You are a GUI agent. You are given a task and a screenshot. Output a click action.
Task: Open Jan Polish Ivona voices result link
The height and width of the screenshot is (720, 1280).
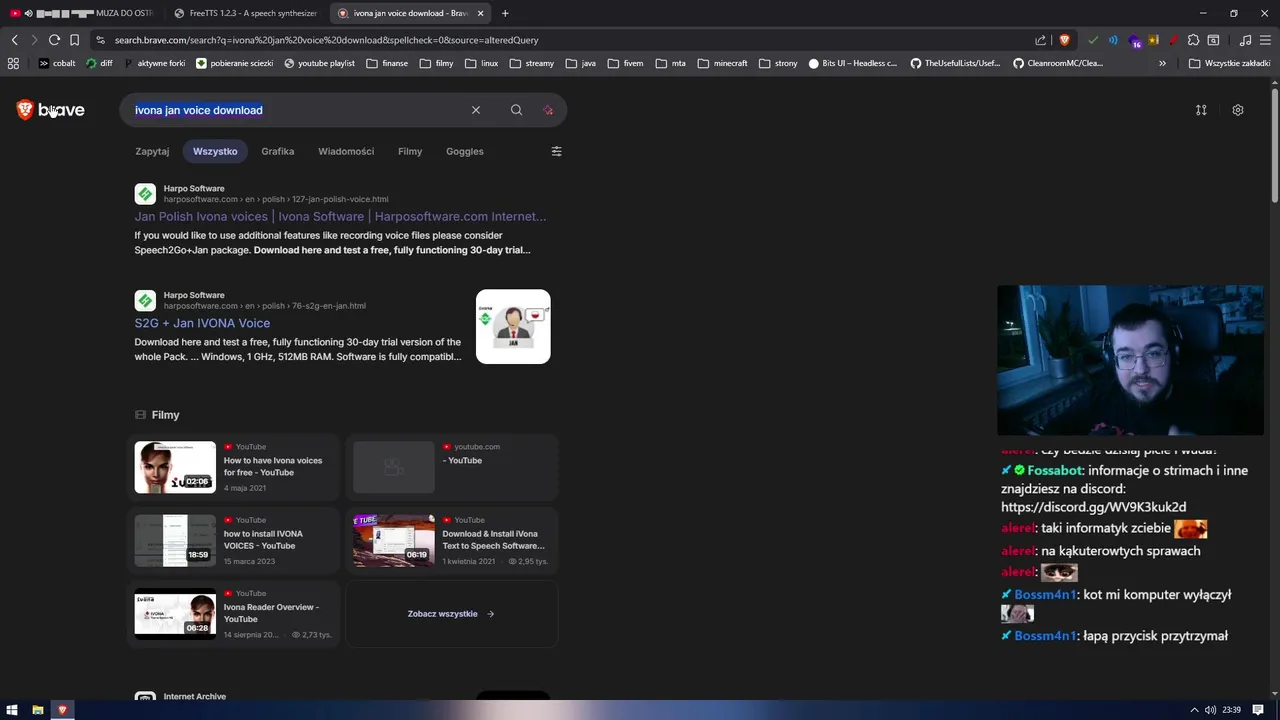[x=341, y=216]
